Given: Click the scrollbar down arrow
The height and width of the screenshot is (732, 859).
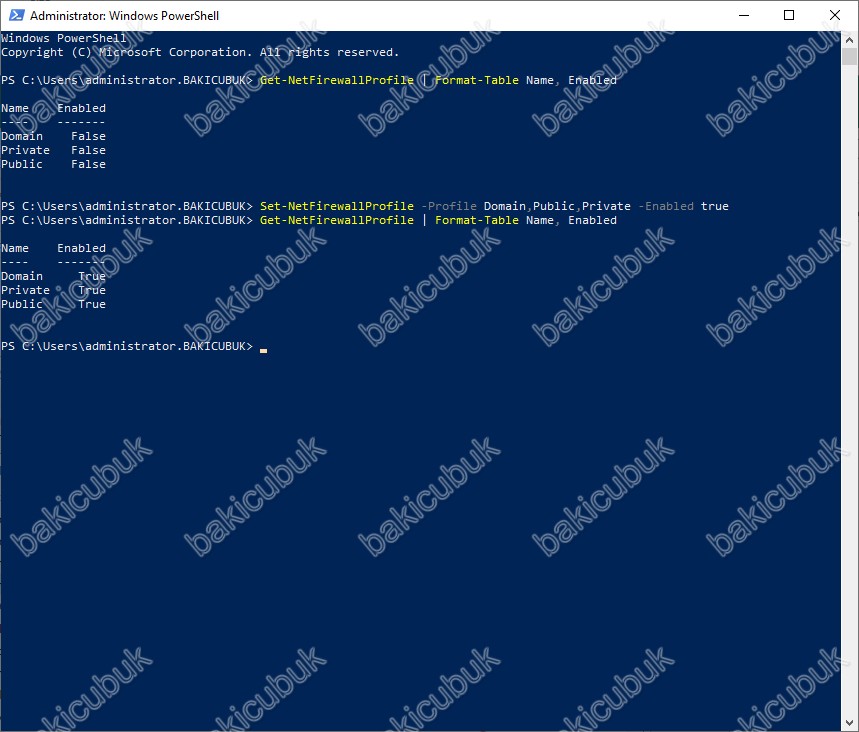Looking at the screenshot, I should point(850,723).
